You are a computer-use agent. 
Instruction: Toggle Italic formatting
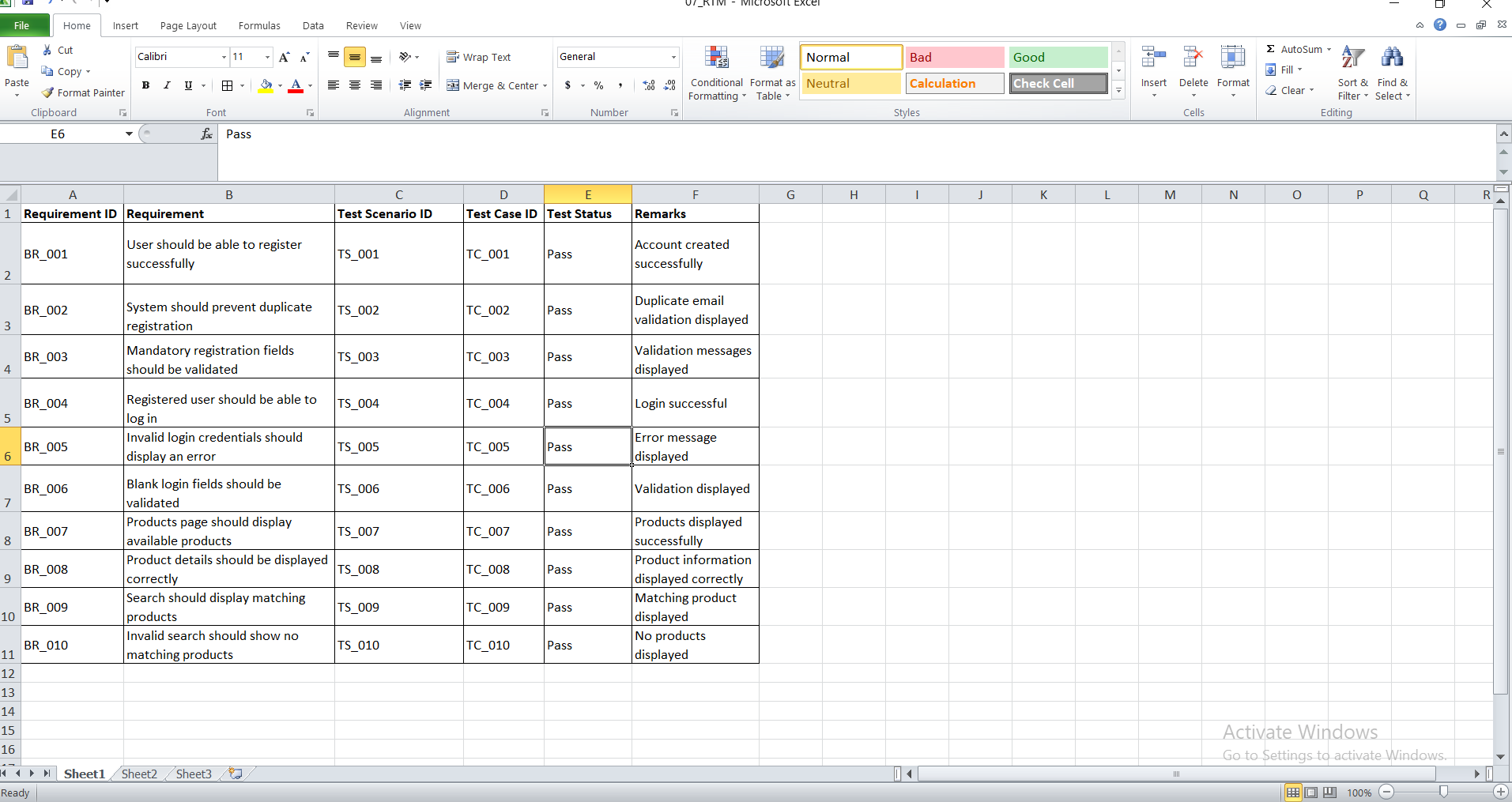(x=167, y=85)
